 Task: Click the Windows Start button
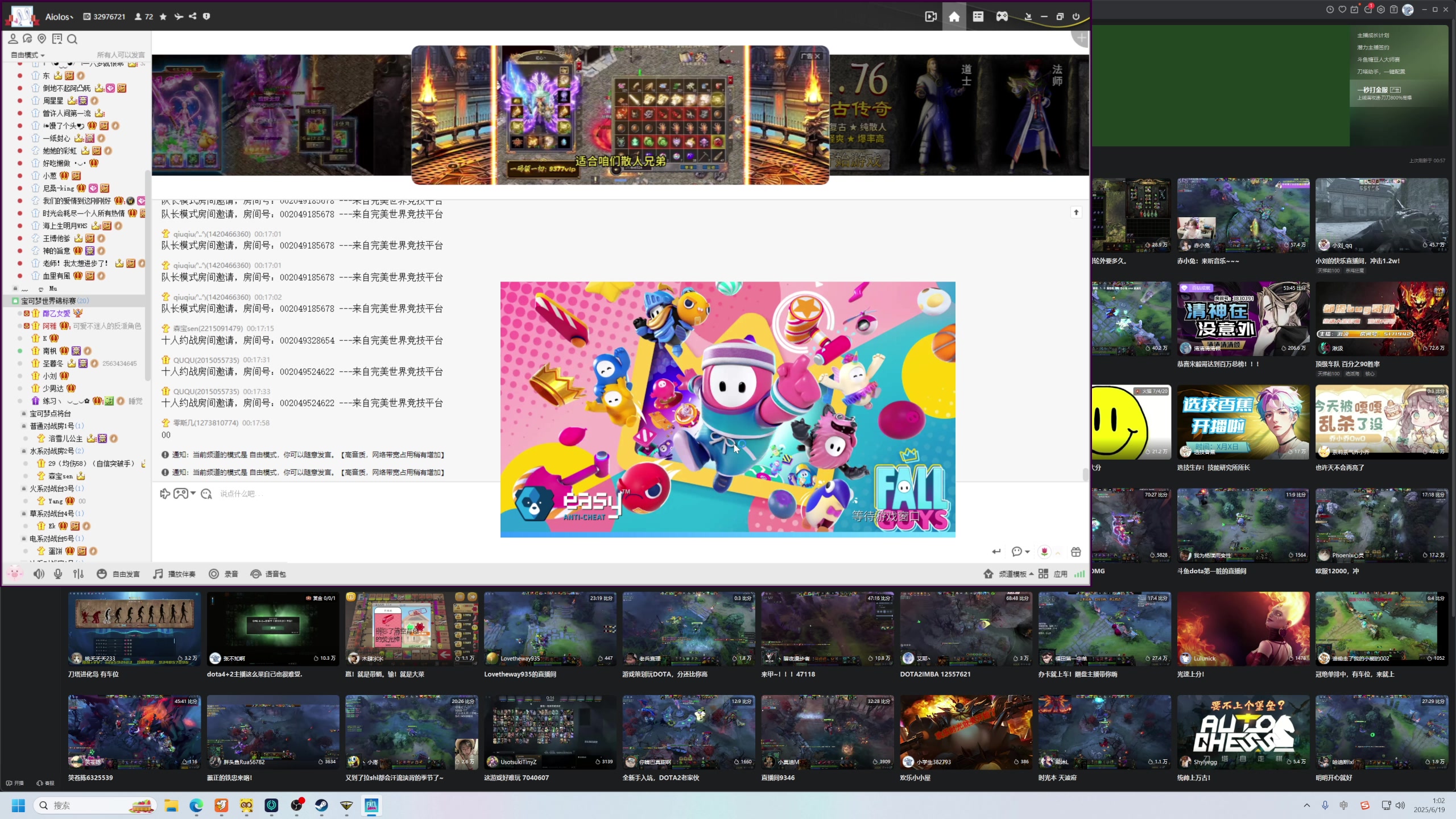pyautogui.click(x=18, y=805)
